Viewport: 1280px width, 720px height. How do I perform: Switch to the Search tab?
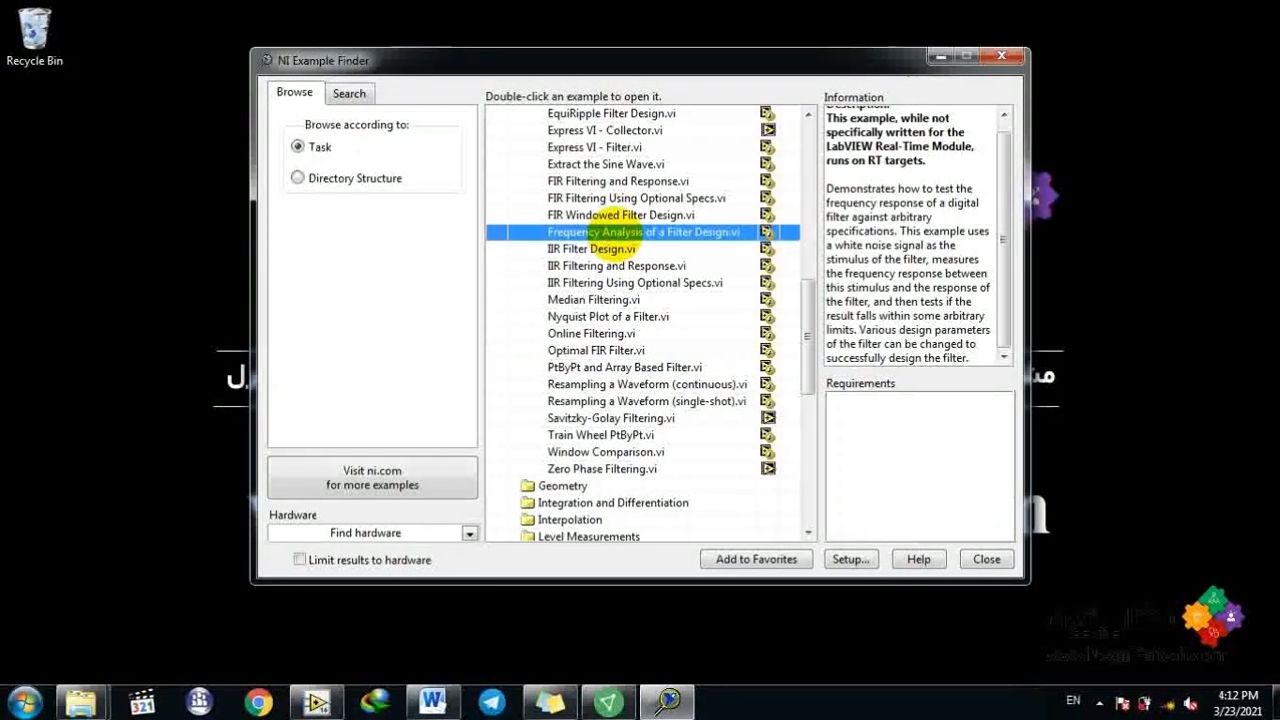pyautogui.click(x=349, y=93)
